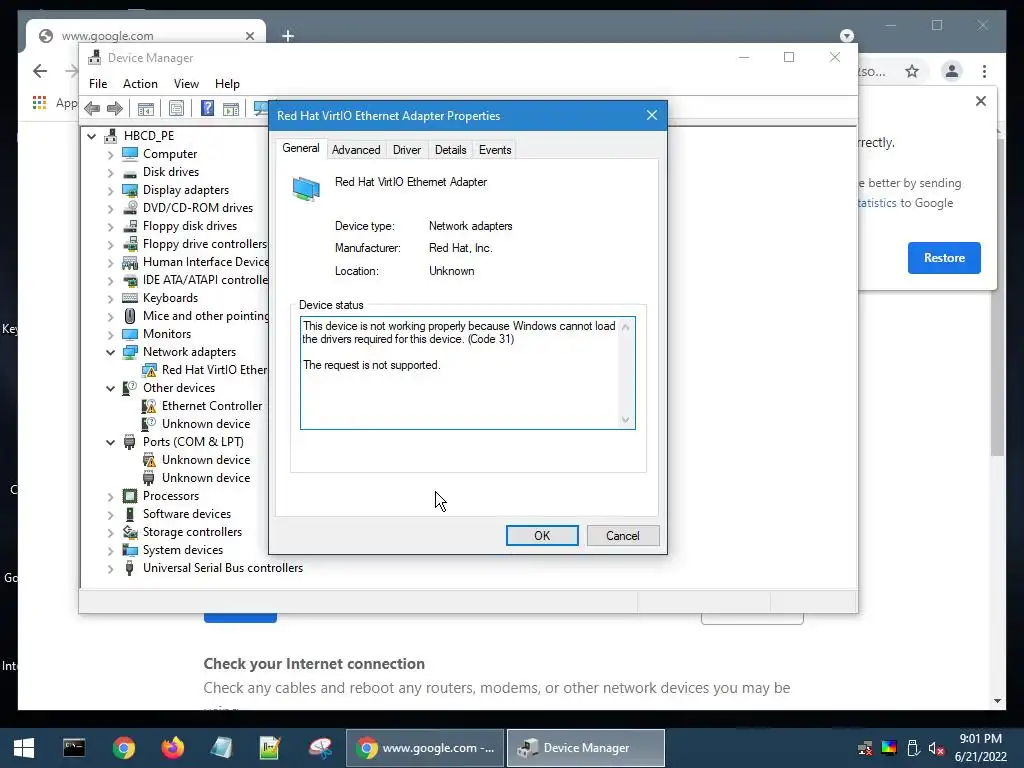Open the Help menu
The width and height of the screenshot is (1024, 768).
point(227,84)
